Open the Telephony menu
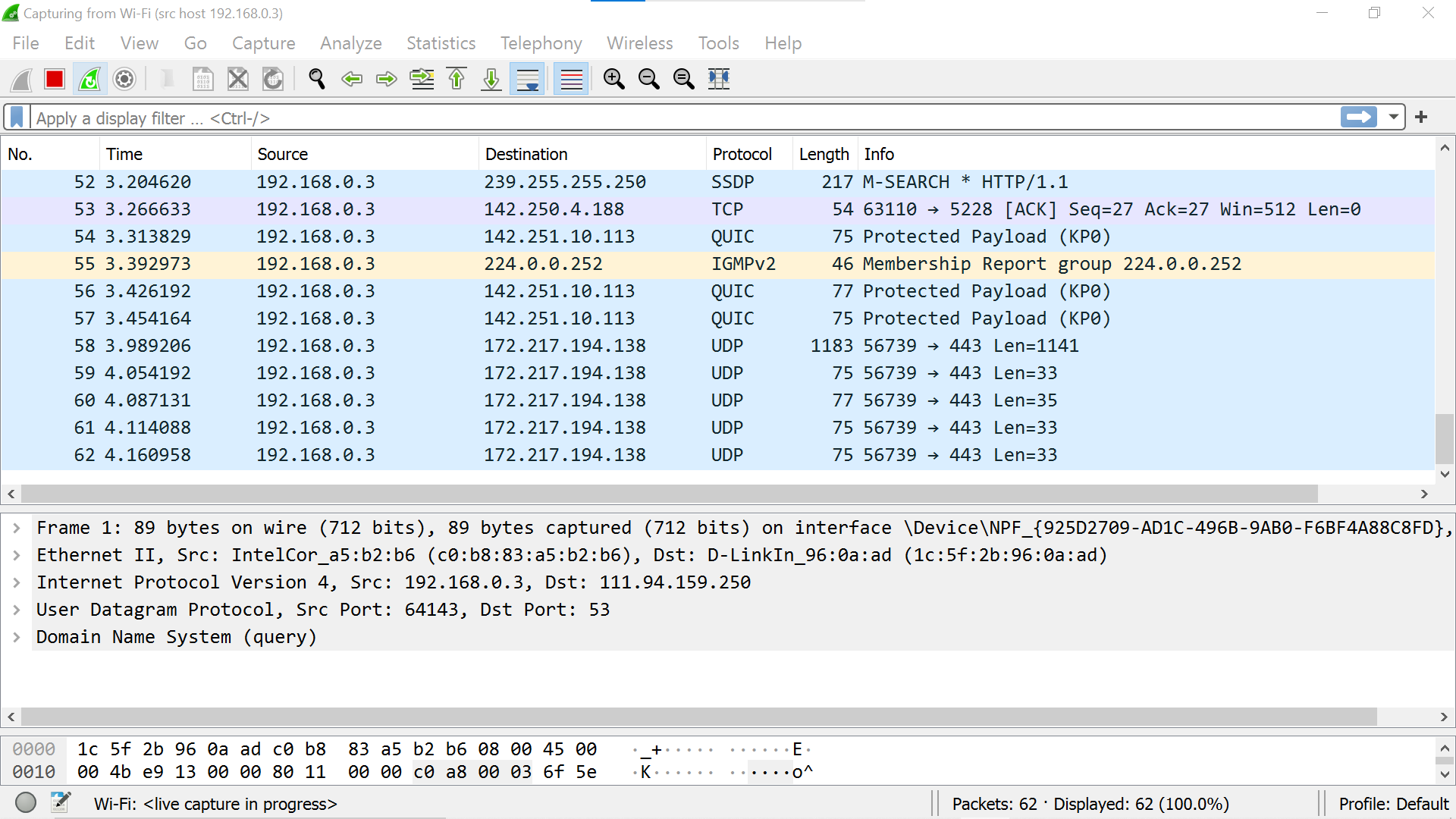 click(x=541, y=43)
